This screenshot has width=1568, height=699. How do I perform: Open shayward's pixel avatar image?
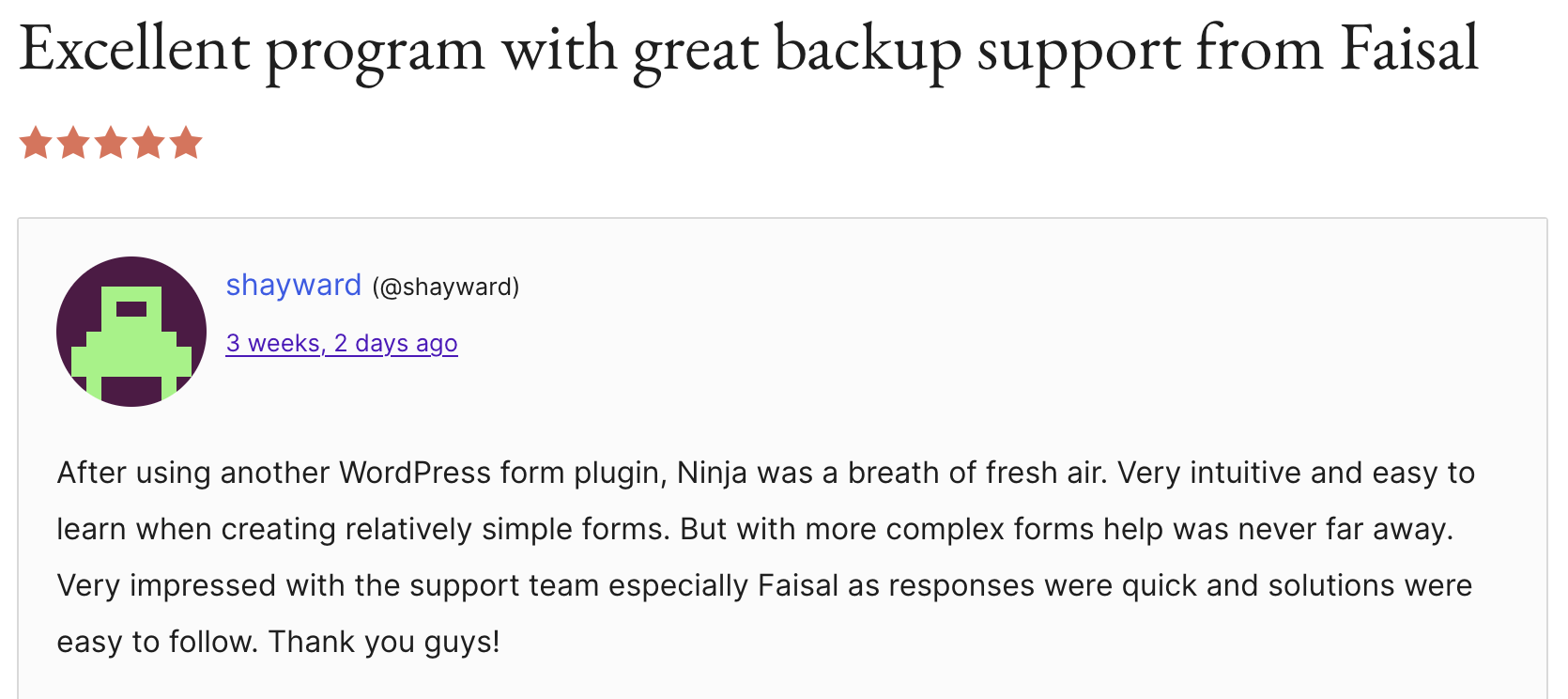point(131,332)
